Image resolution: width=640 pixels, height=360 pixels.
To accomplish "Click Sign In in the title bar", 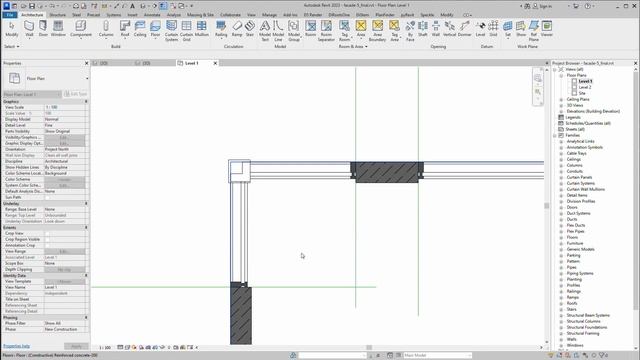I will (542, 6).
